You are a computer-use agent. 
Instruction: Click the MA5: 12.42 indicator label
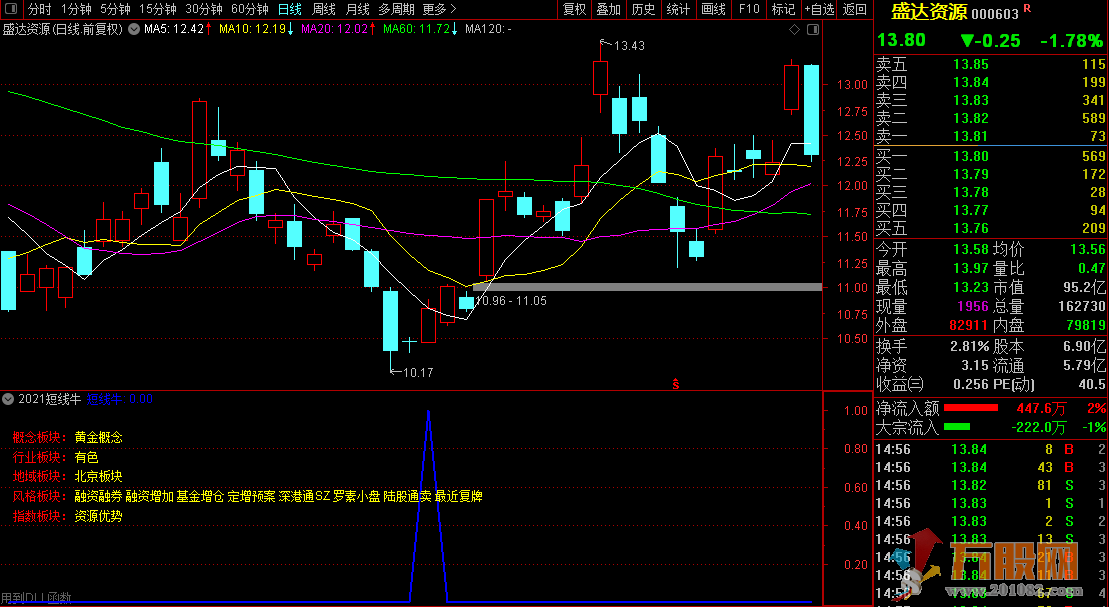174,29
